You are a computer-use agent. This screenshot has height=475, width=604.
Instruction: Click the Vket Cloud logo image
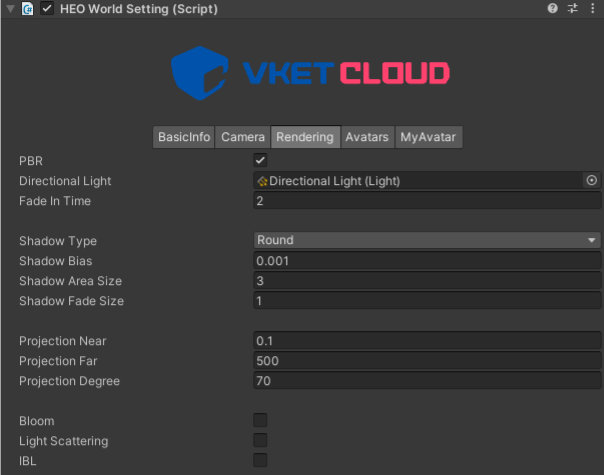pyautogui.click(x=310, y=72)
